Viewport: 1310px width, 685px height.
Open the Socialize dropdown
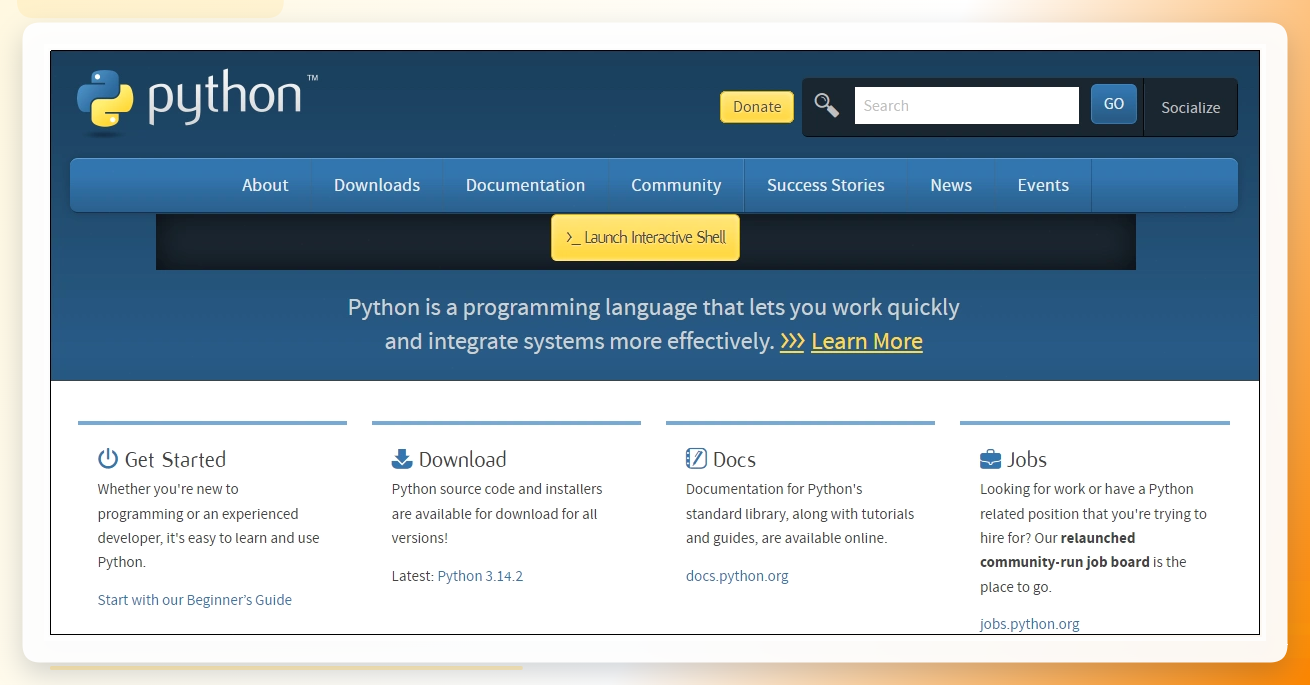click(x=1190, y=107)
